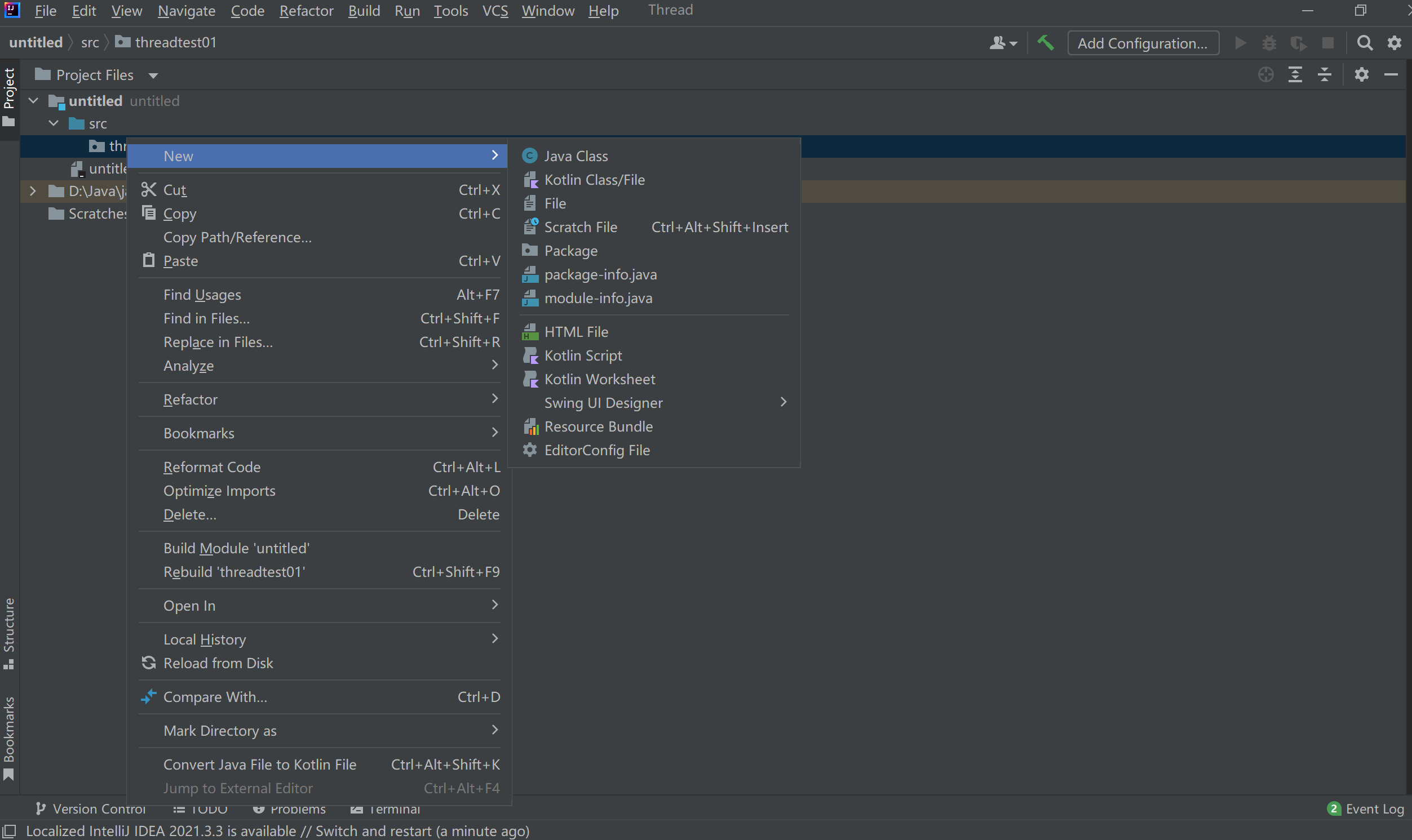This screenshot has width=1412, height=840.
Task: Toggle the Bookmarks side tool window
Action: pos(9,737)
